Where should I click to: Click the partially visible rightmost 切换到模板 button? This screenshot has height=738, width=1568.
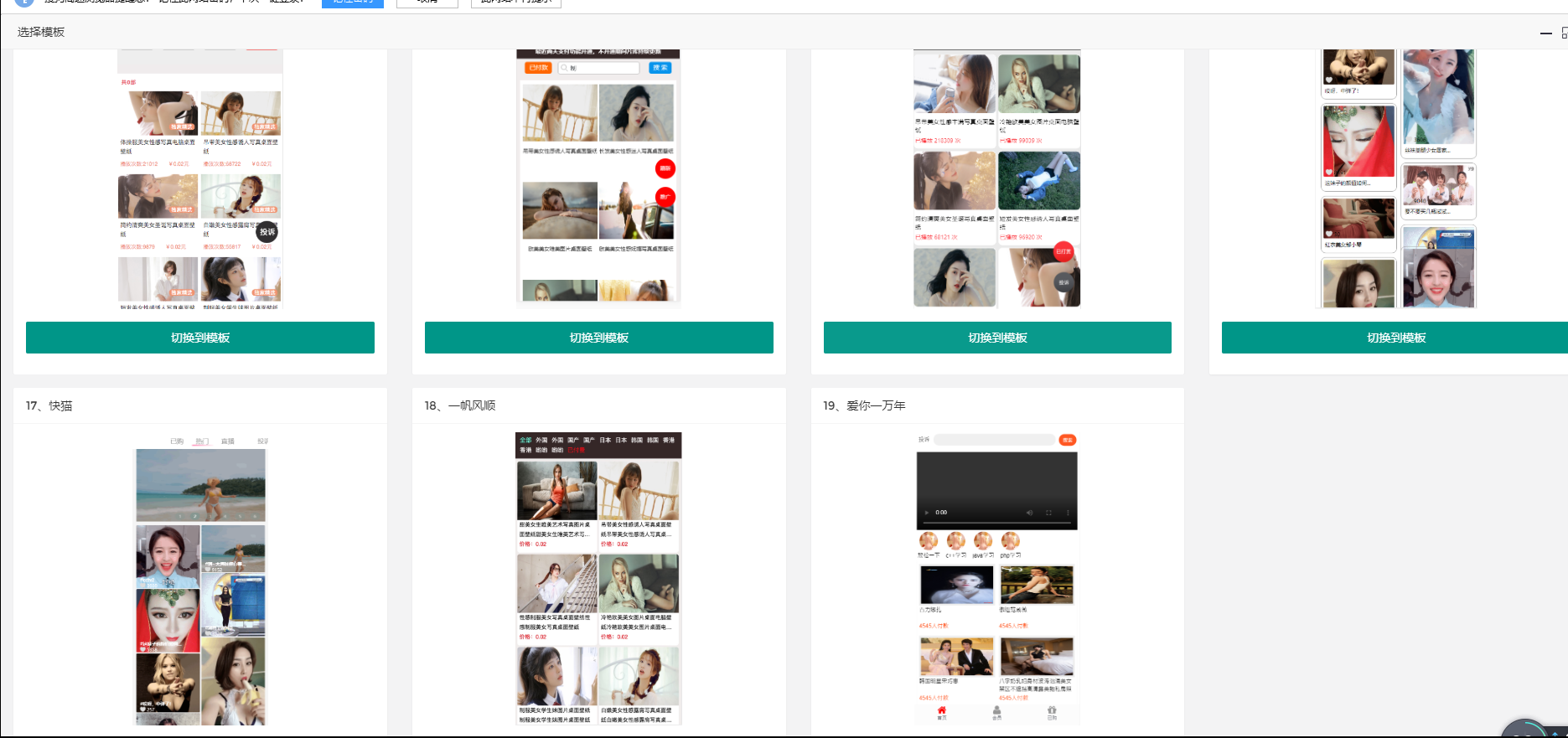coord(1395,338)
